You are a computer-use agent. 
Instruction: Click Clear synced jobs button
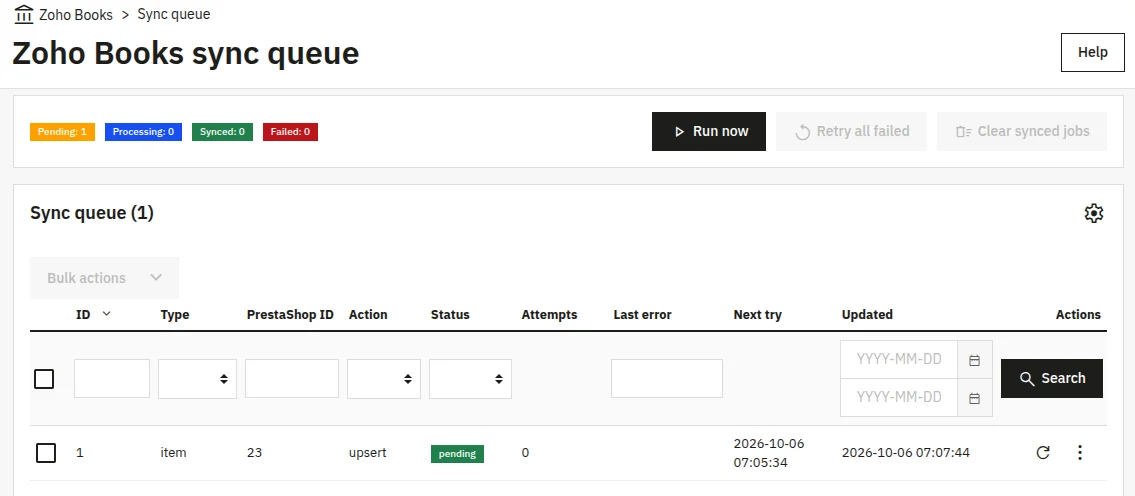1021,132
